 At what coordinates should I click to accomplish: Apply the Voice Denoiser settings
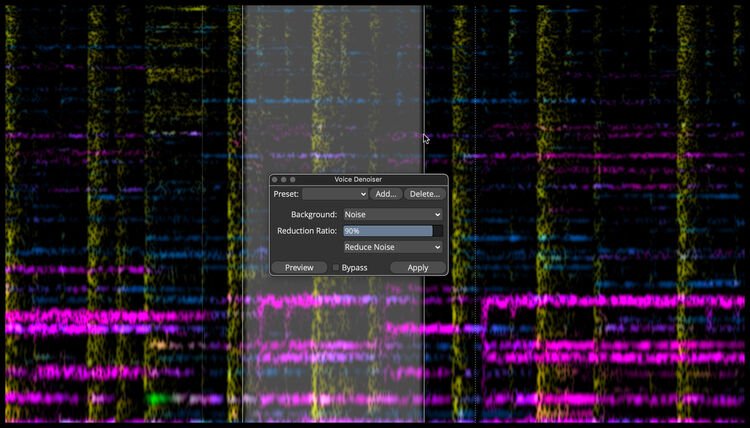[x=418, y=268]
